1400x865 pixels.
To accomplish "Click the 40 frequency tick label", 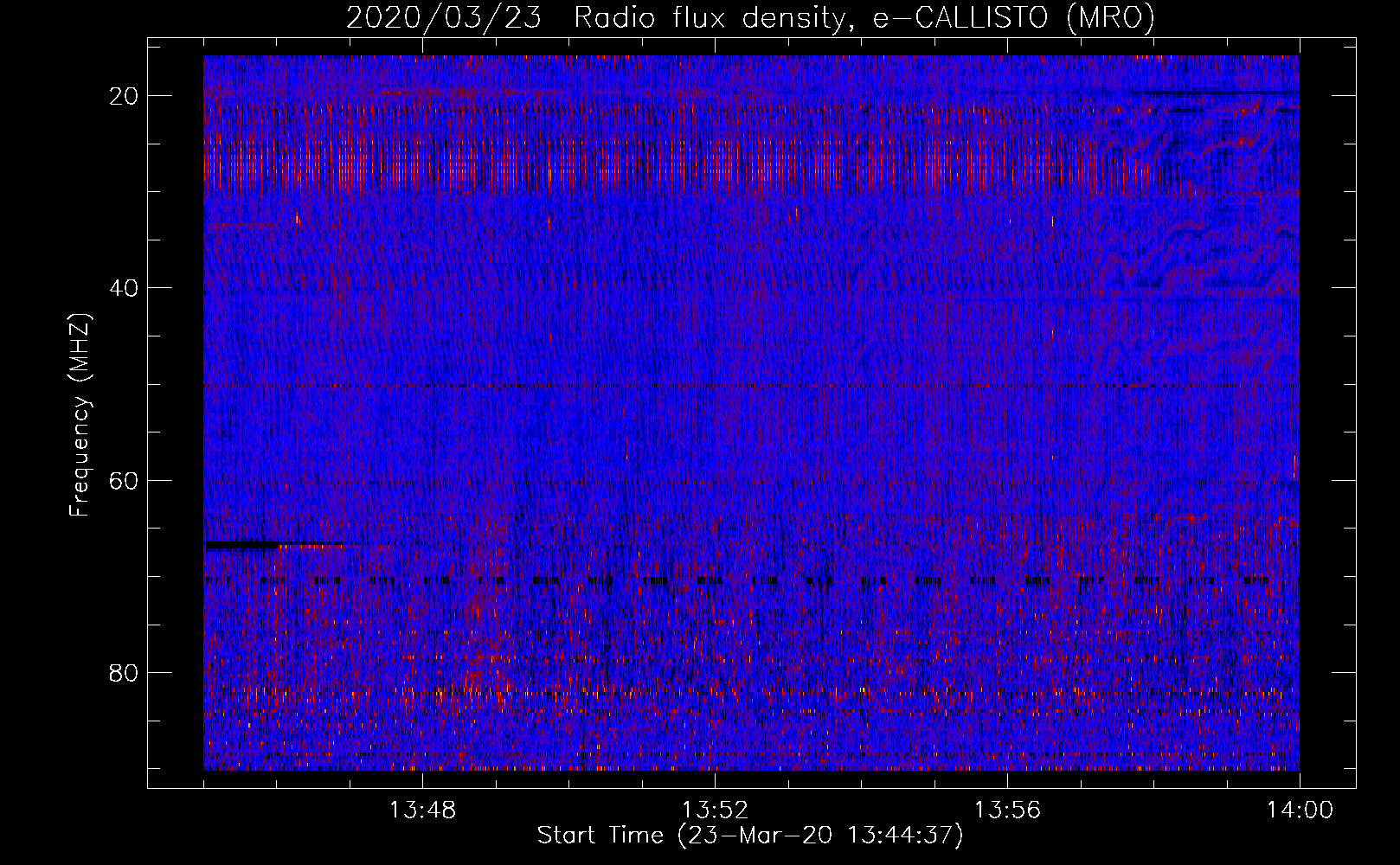I will (125, 288).
